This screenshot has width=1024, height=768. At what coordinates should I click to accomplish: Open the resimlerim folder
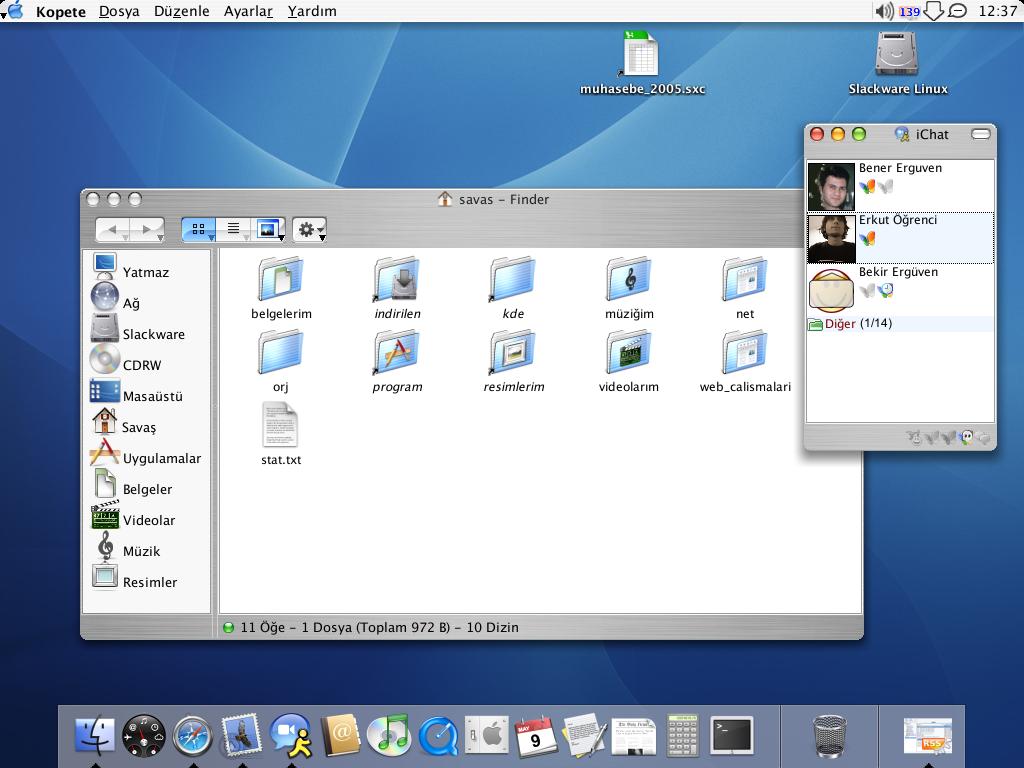coord(513,360)
